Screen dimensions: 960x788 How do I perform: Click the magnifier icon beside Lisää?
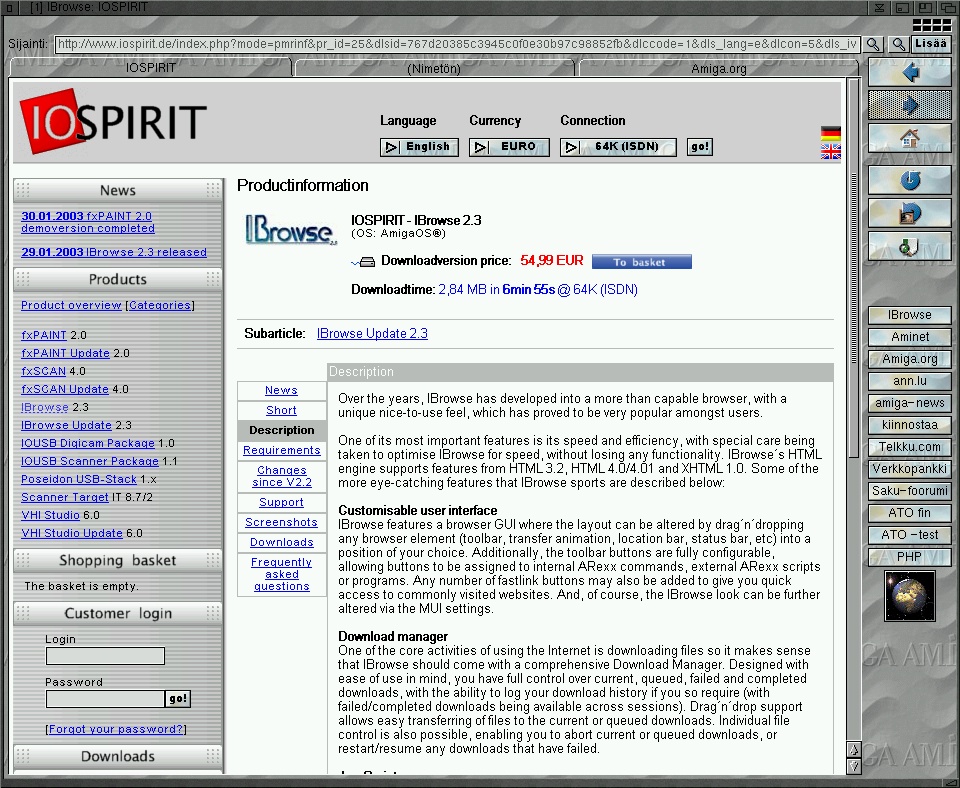[898, 44]
